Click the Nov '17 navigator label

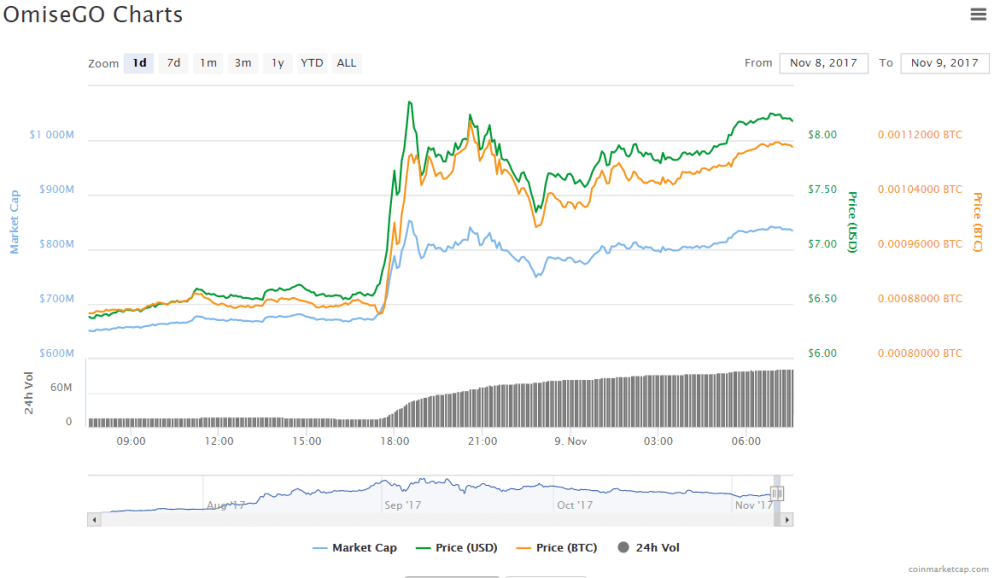pos(753,505)
